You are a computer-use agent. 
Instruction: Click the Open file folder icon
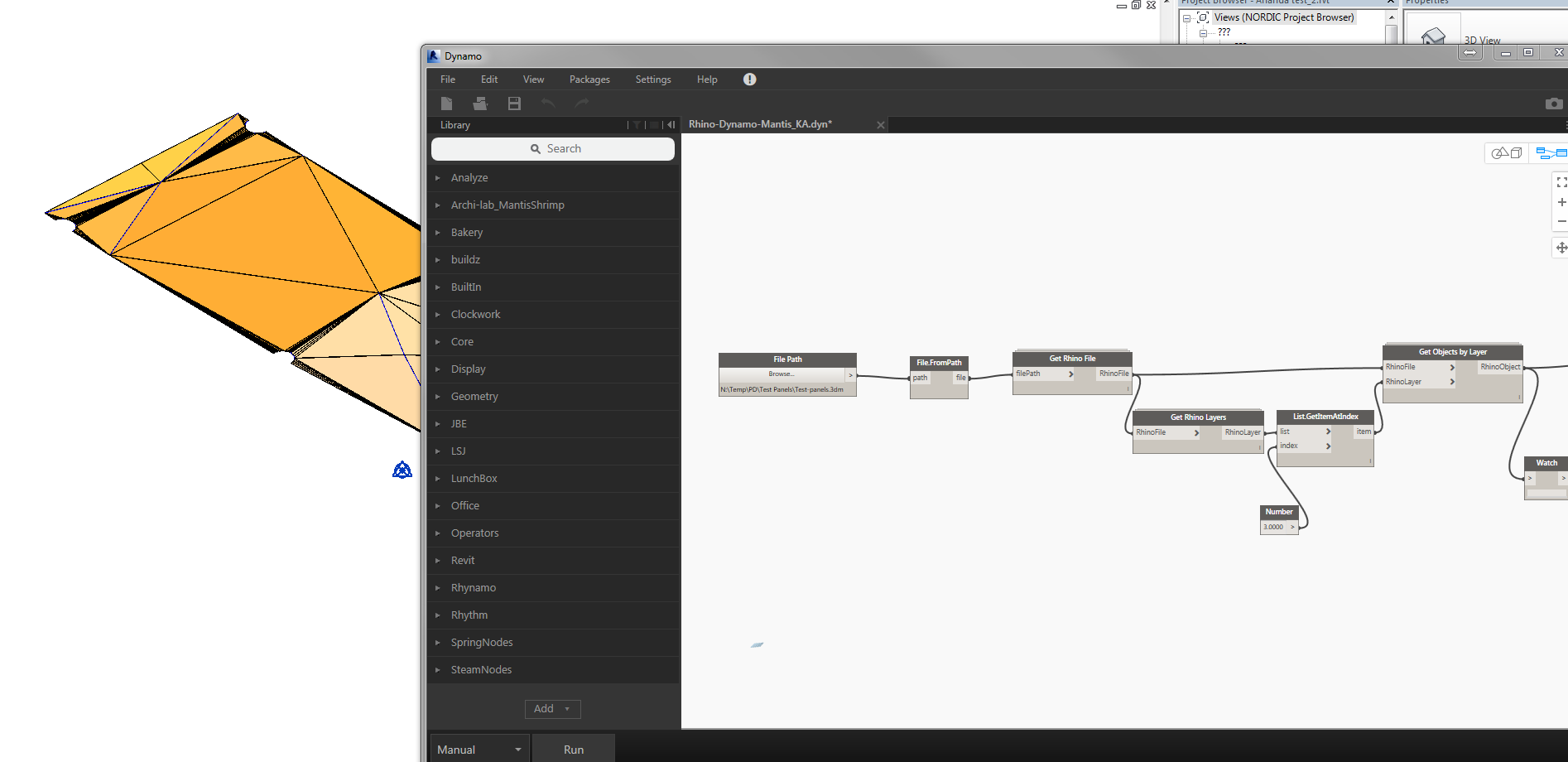pos(480,104)
